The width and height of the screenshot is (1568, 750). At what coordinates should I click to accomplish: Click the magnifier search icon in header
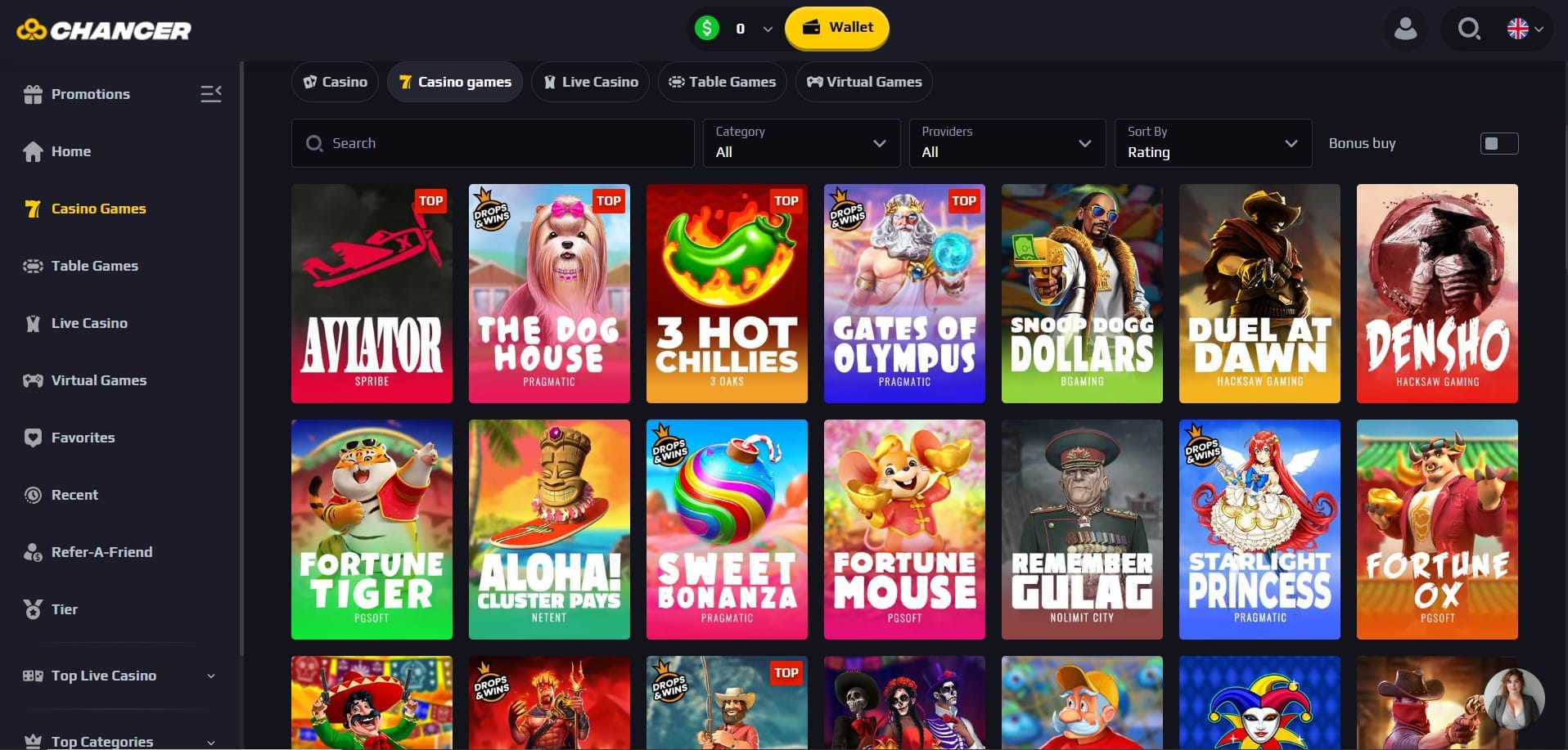click(x=1469, y=29)
